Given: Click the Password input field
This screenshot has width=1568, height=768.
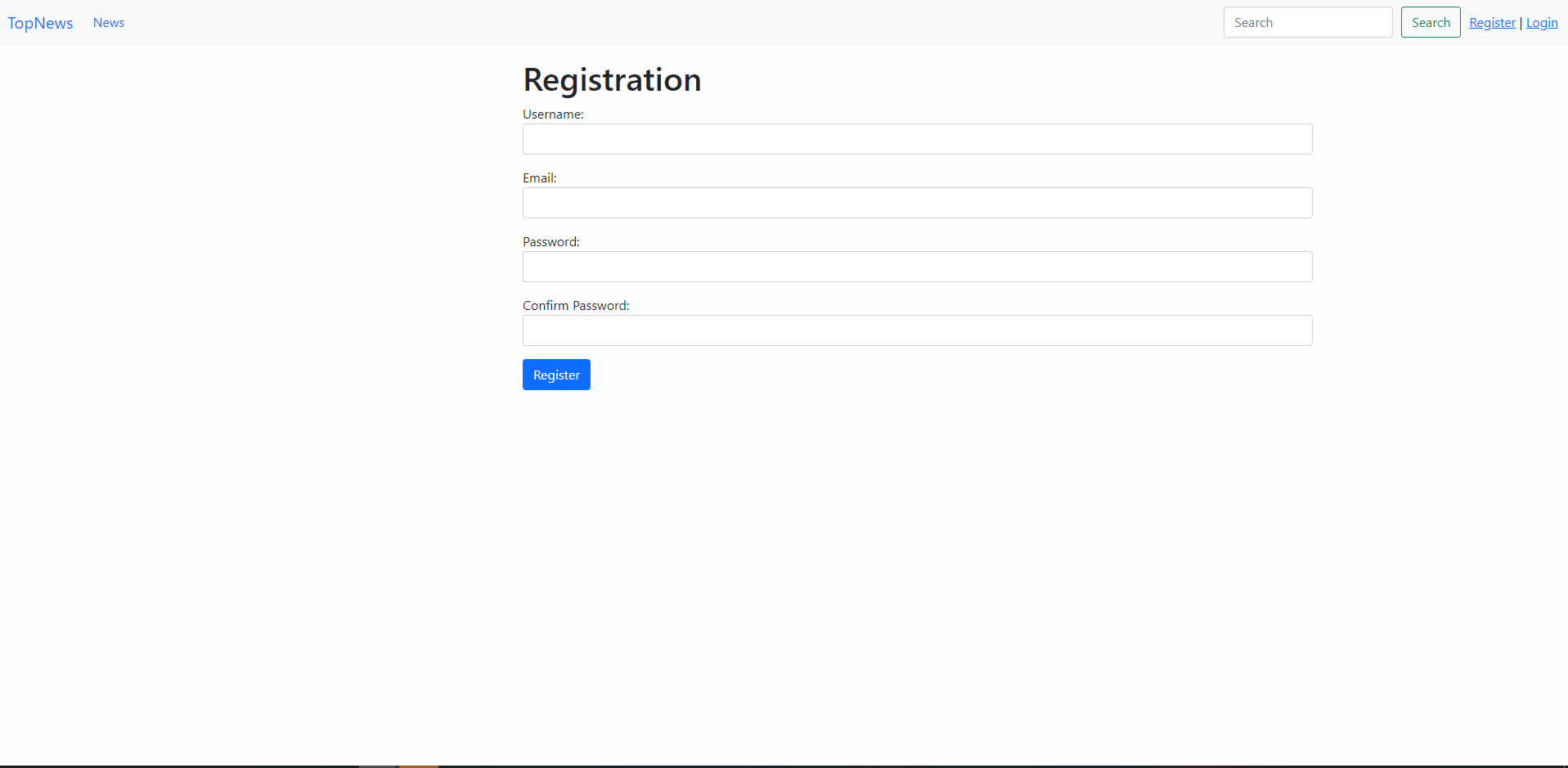Looking at the screenshot, I should [916, 267].
